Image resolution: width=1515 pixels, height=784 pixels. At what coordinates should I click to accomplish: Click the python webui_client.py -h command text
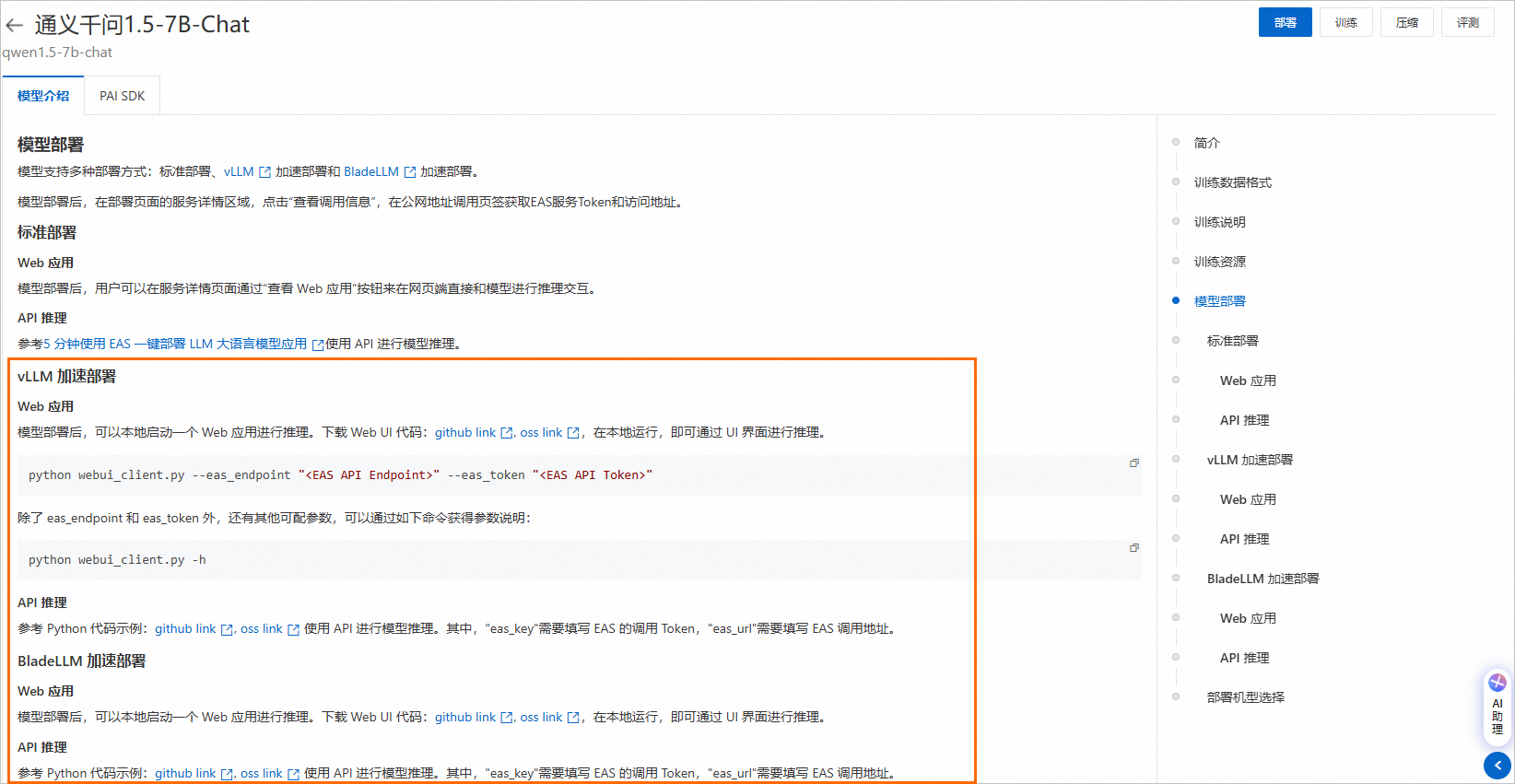click(x=117, y=559)
